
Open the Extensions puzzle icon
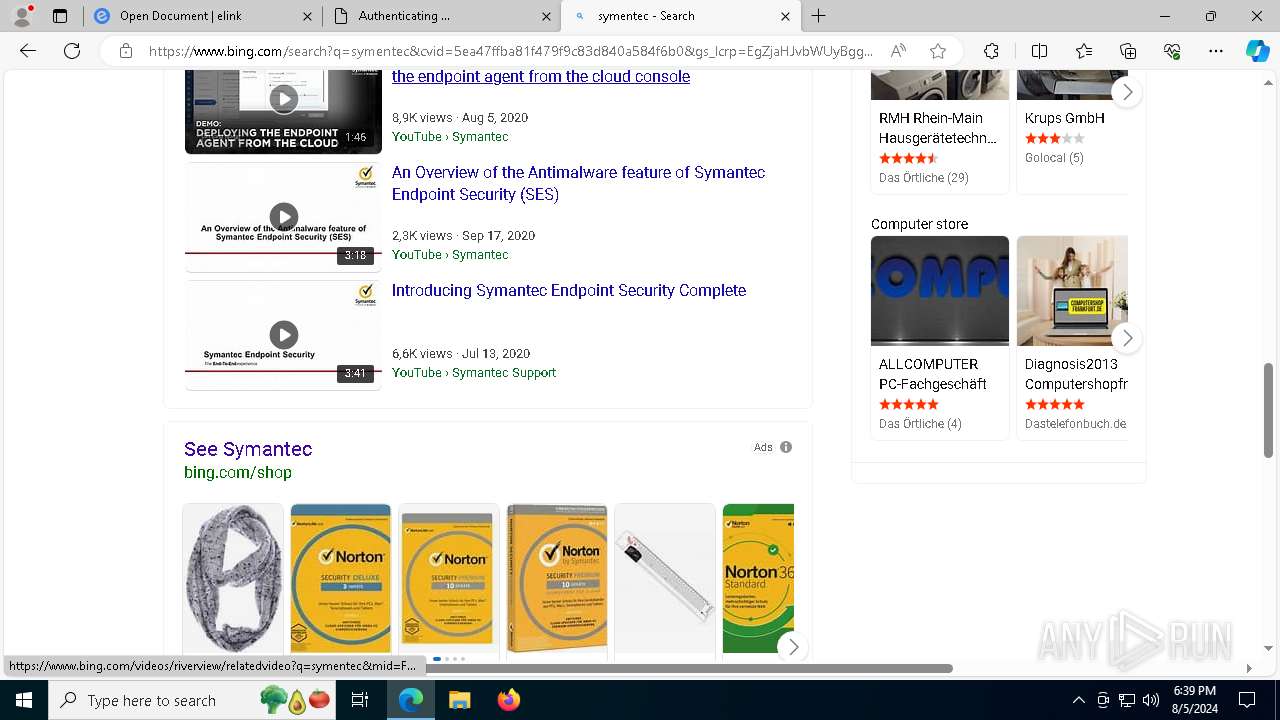991,51
